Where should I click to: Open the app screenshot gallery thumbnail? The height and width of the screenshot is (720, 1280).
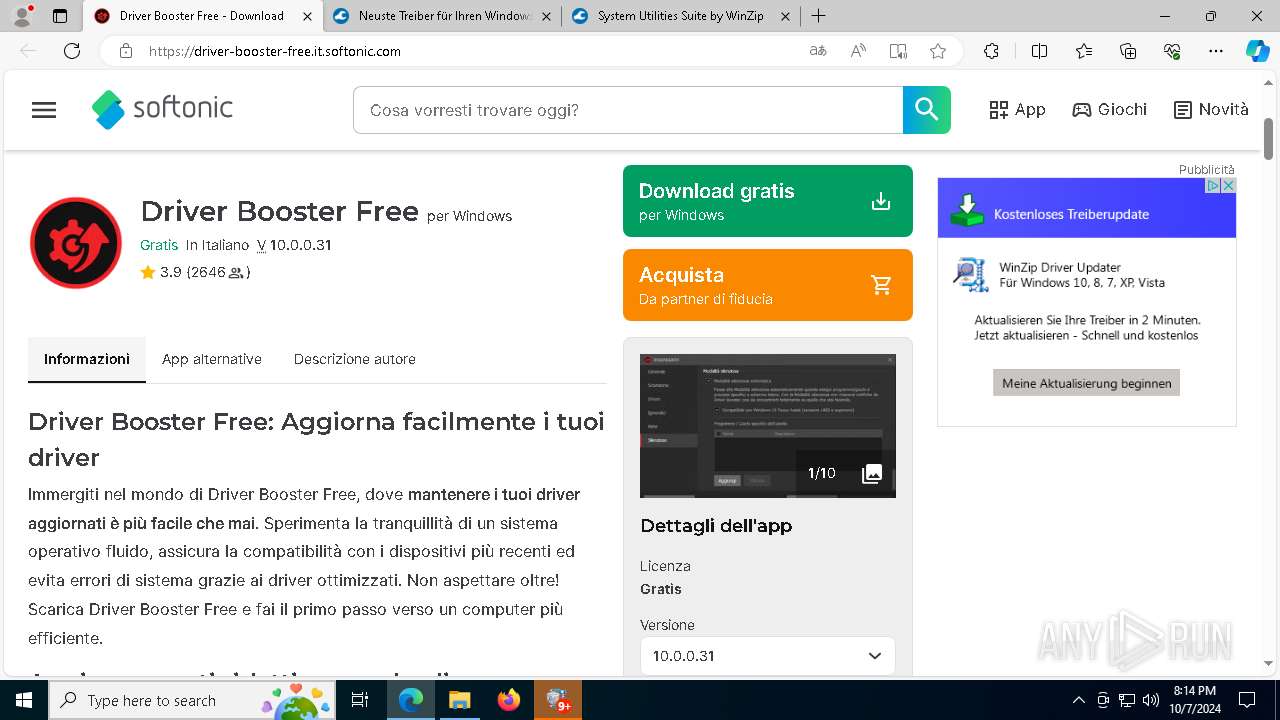click(x=768, y=425)
